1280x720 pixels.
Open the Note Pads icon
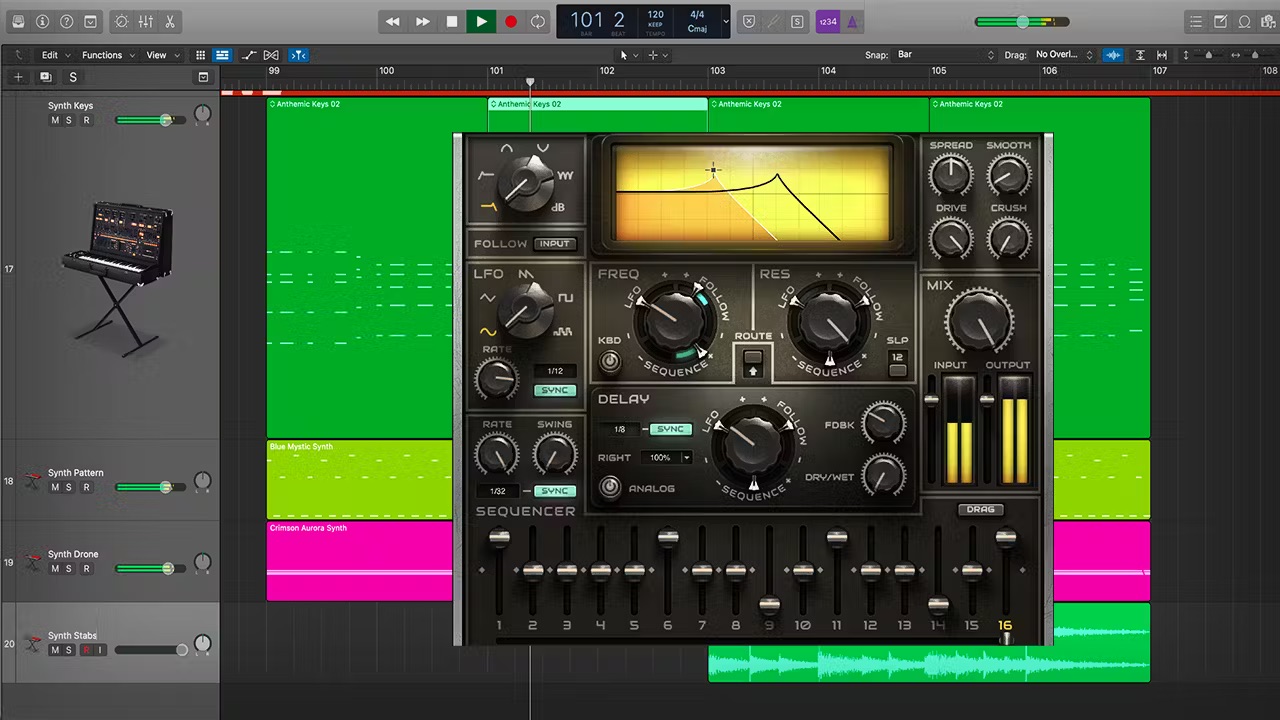pos(1220,21)
